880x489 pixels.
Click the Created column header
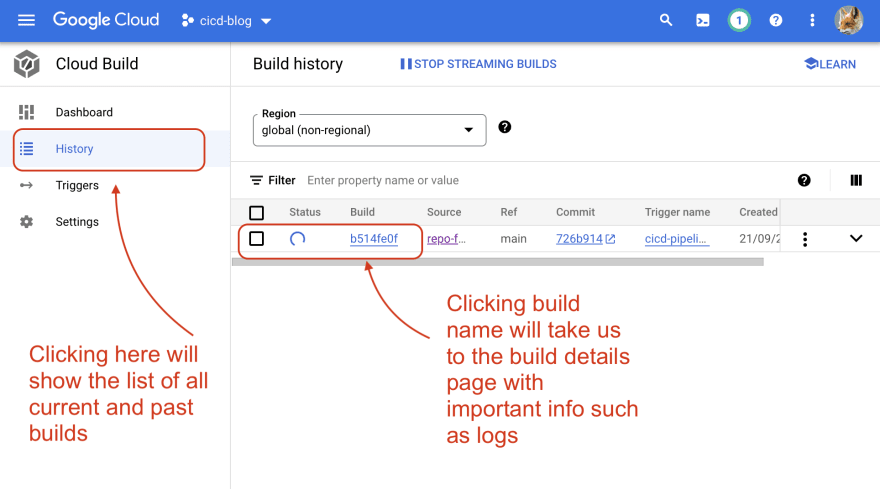(758, 212)
